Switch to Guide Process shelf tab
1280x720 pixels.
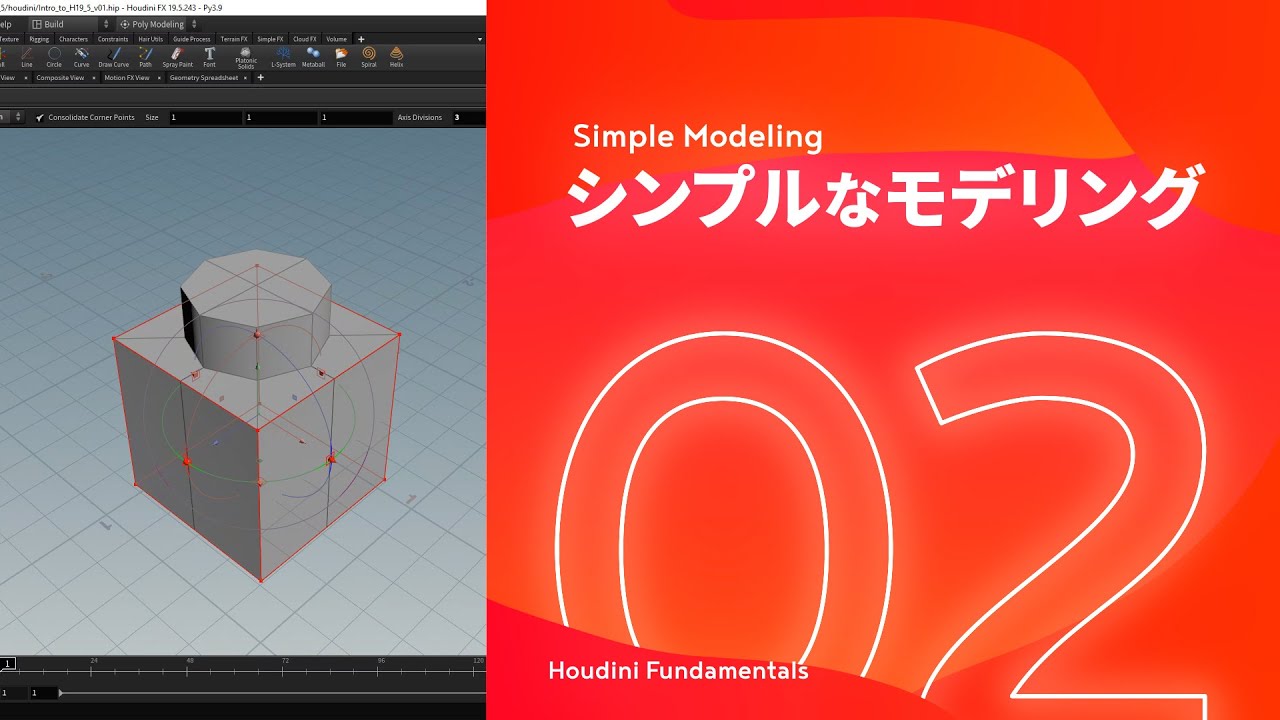(192, 39)
